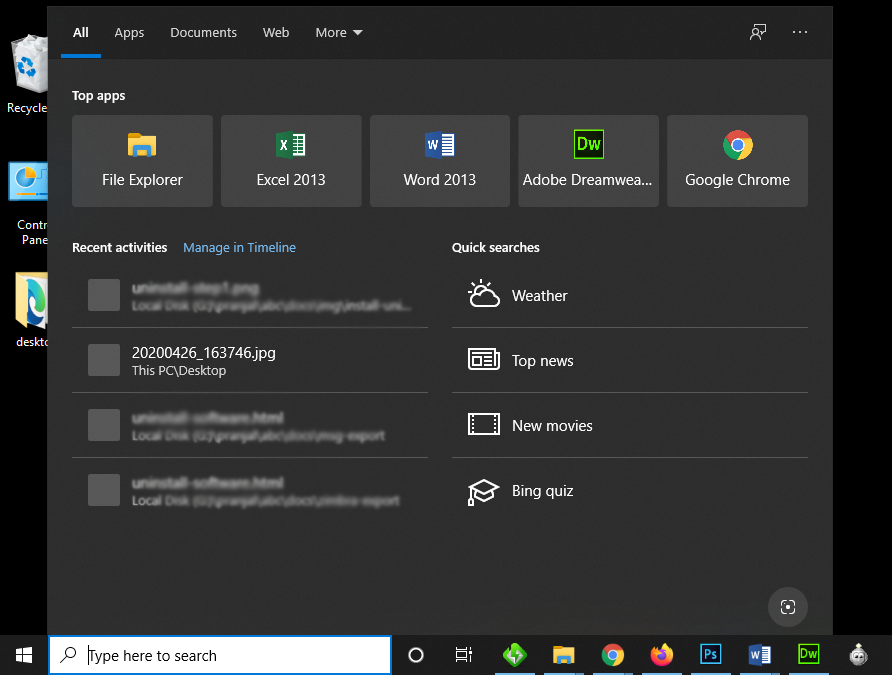Open Word 2013 tile in Top apps
892x675 pixels.
(440, 161)
